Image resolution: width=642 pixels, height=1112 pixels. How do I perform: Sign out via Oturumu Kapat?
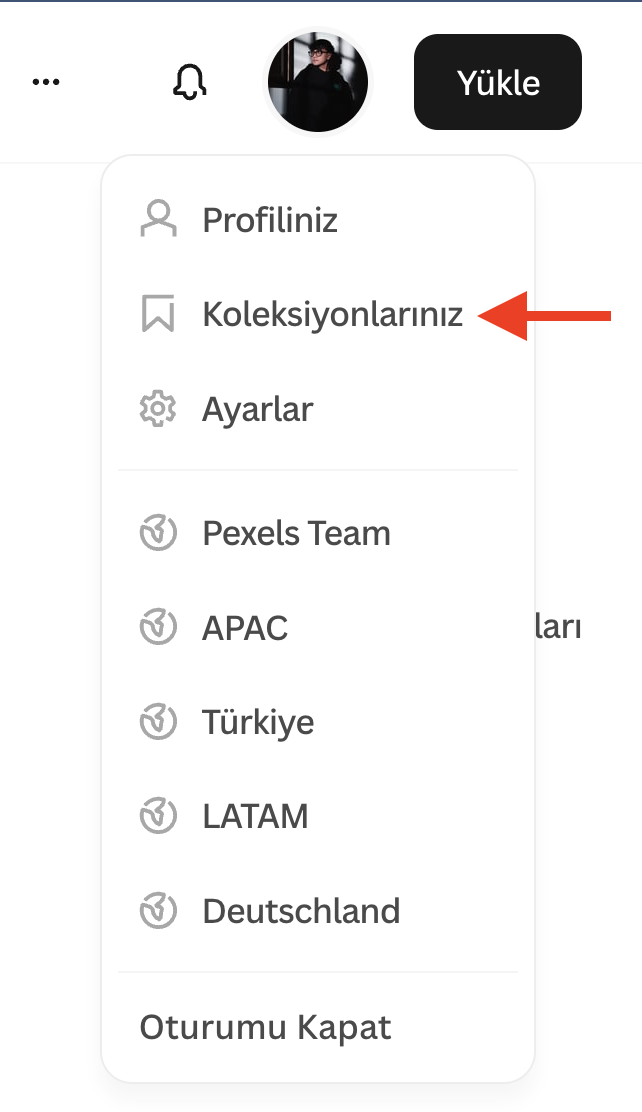[265, 1027]
